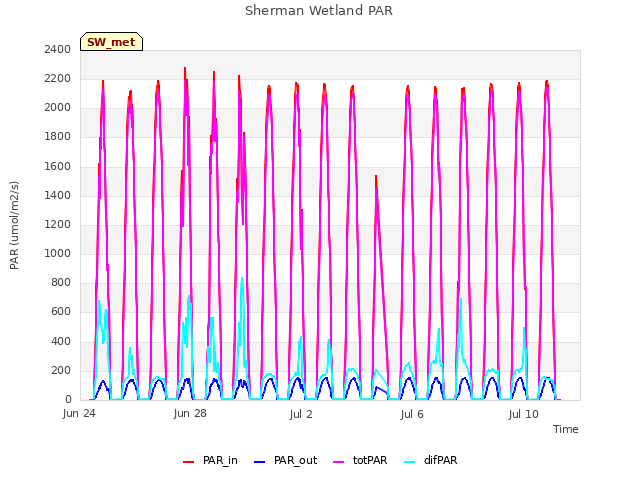Click the 400 y-axis tick label

[61, 341]
